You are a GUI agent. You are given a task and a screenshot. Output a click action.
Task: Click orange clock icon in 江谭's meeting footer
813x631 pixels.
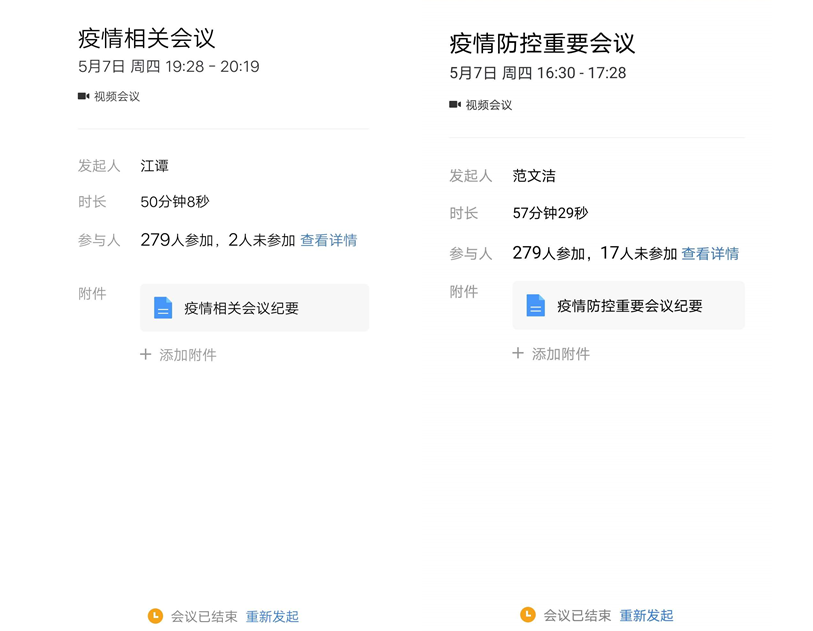click(x=155, y=616)
